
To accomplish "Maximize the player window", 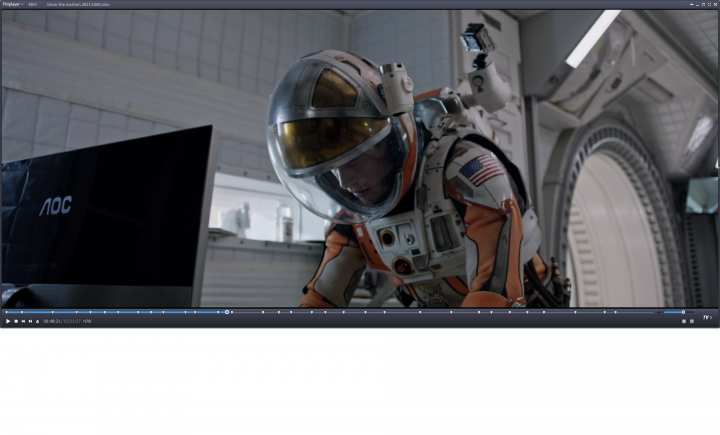I will pyautogui.click(x=703, y=5).
